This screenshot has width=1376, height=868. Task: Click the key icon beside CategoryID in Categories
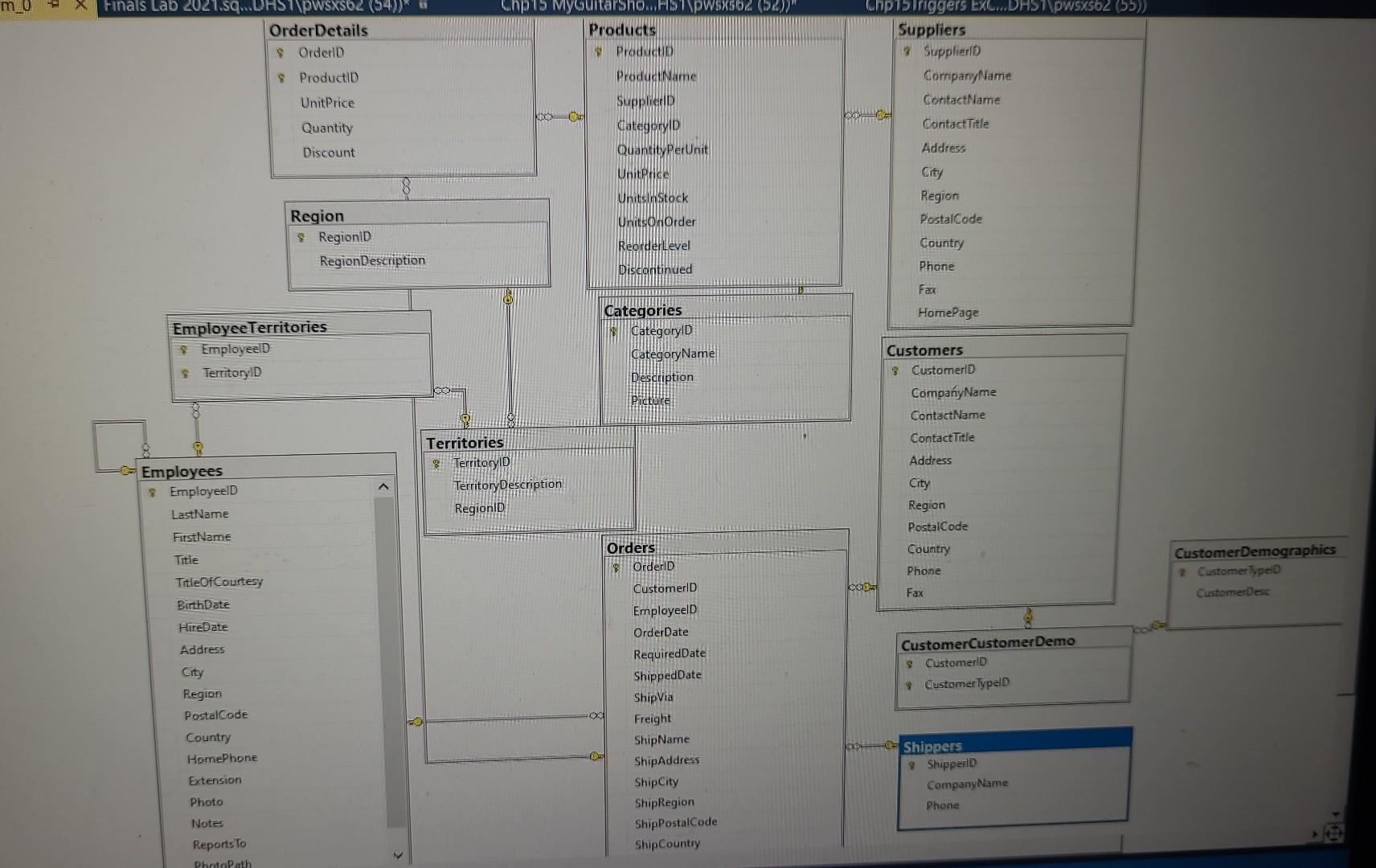(615, 330)
